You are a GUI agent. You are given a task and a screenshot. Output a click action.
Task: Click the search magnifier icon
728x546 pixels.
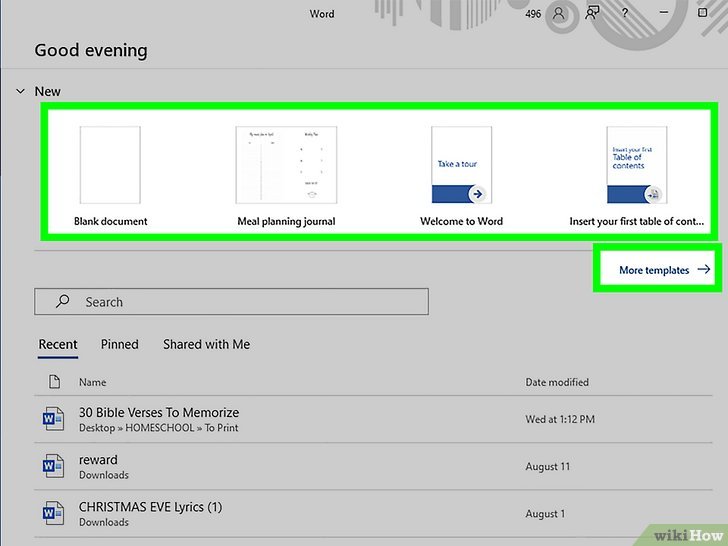pyautogui.click(x=62, y=302)
